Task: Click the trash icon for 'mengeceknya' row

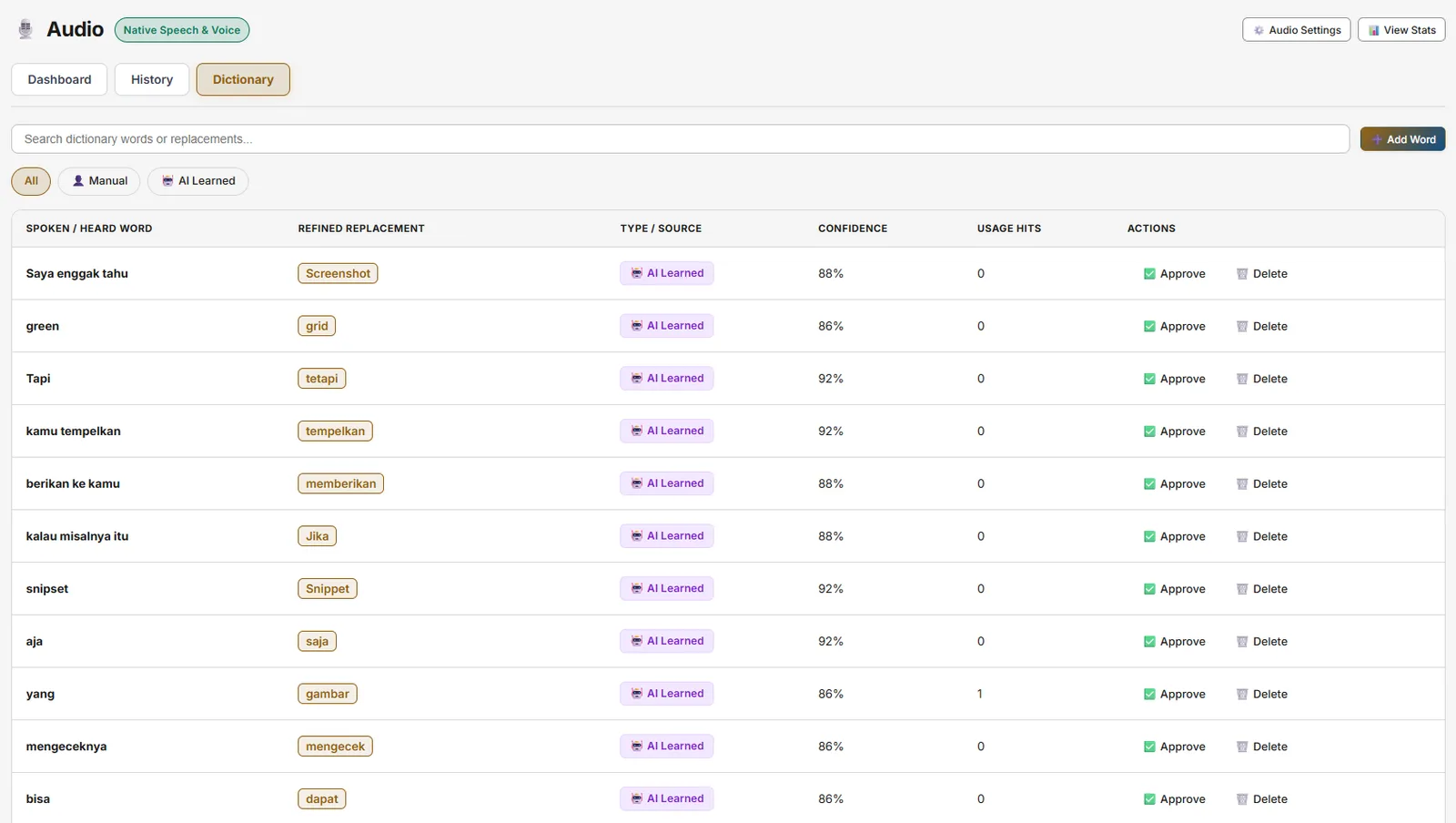Action: (1242, 747)
